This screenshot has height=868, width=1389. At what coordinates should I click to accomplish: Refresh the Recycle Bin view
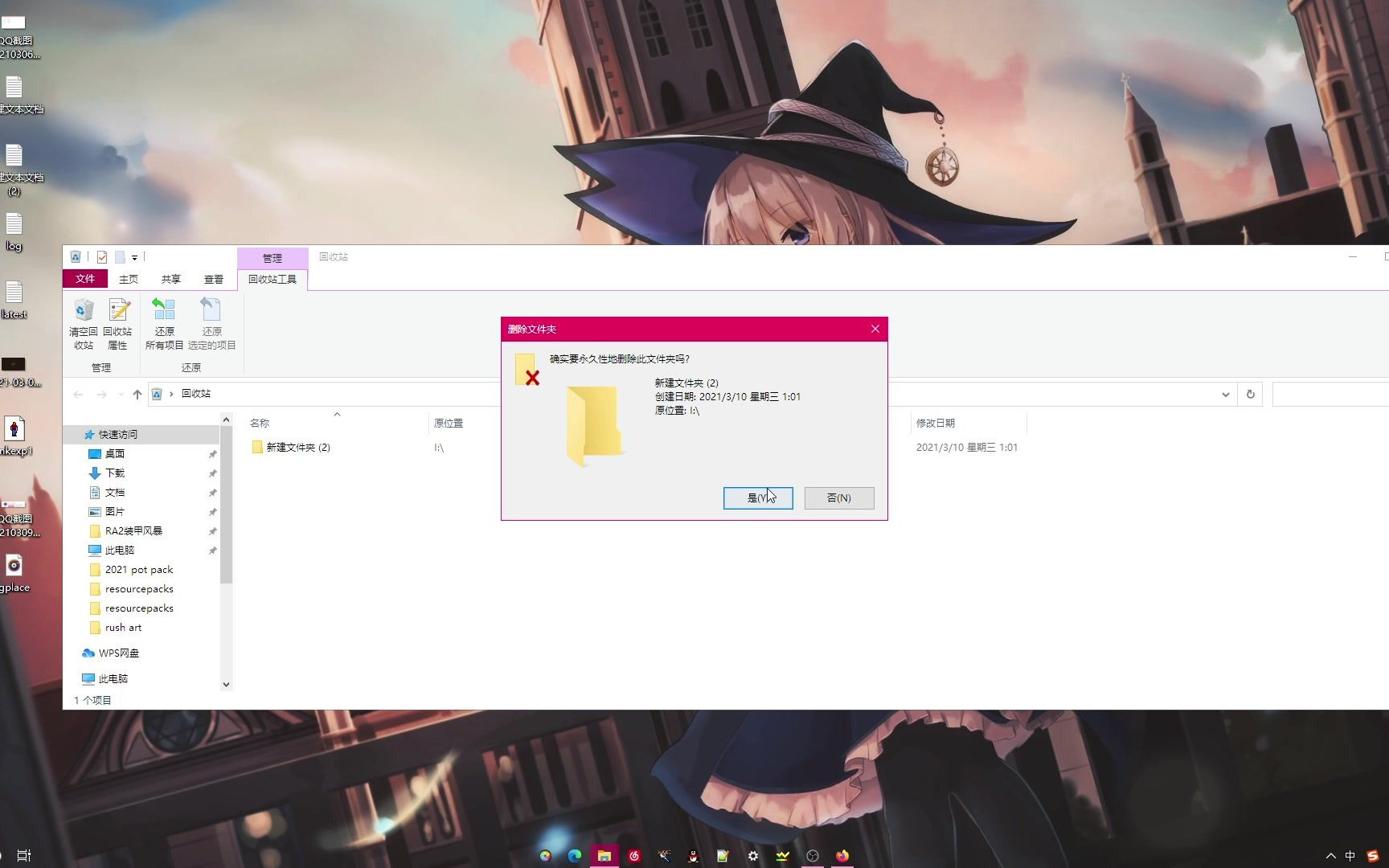point(1250,395)
